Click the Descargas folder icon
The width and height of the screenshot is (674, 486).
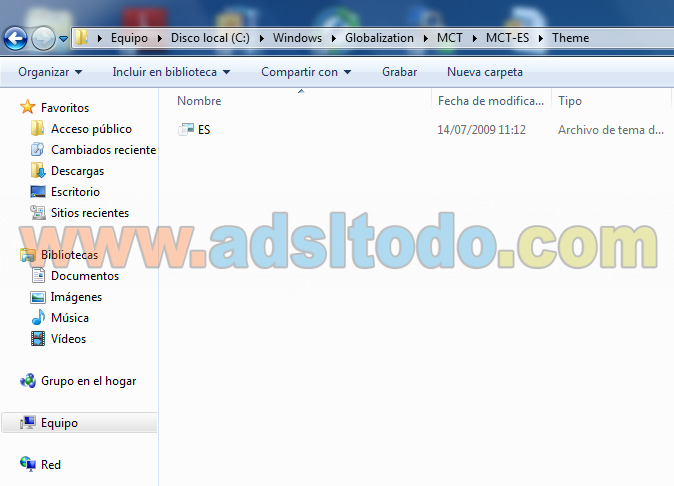(x=38, y=171)
